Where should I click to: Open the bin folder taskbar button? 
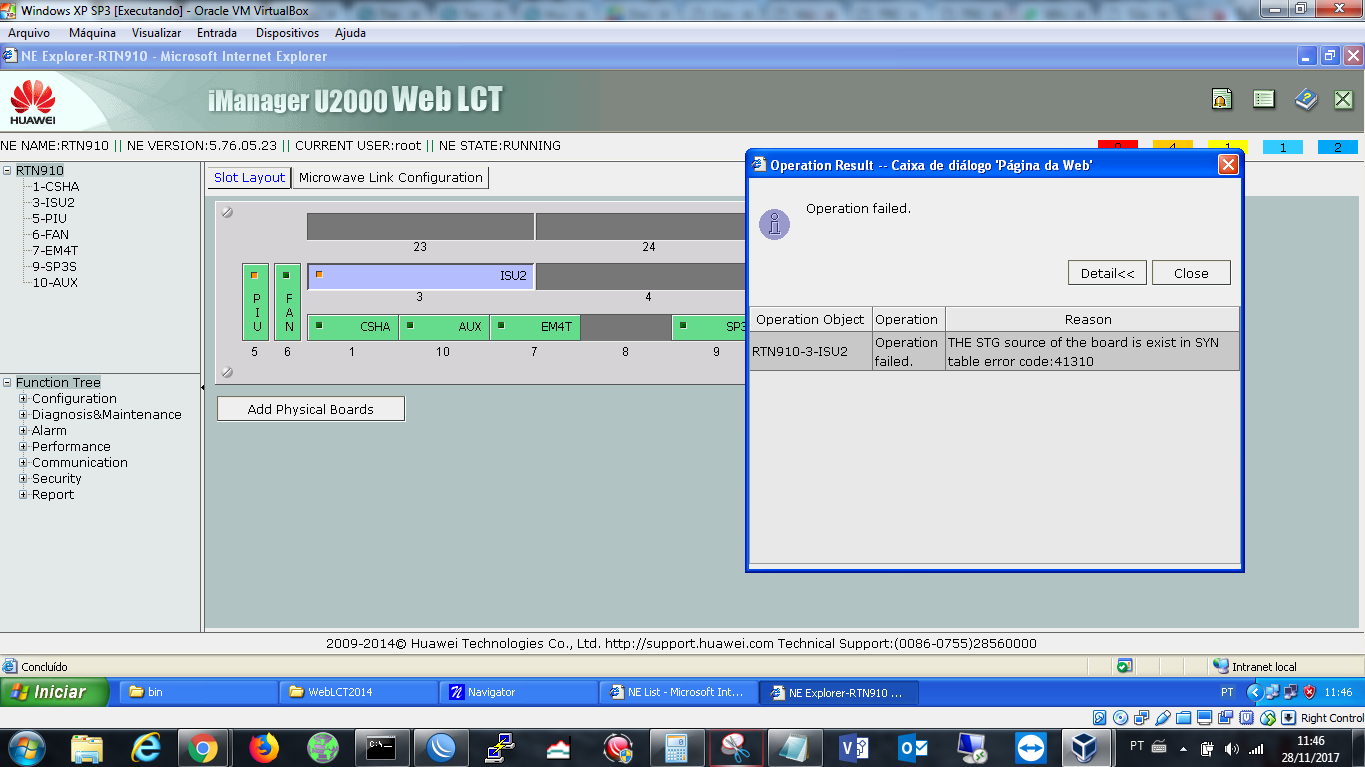click(198, 692)
